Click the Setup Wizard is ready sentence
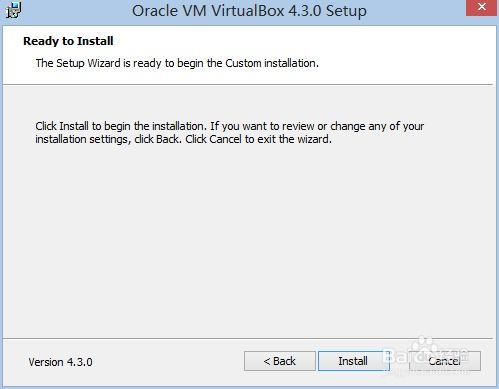This screenshot has height=389, width=499. 177,63
